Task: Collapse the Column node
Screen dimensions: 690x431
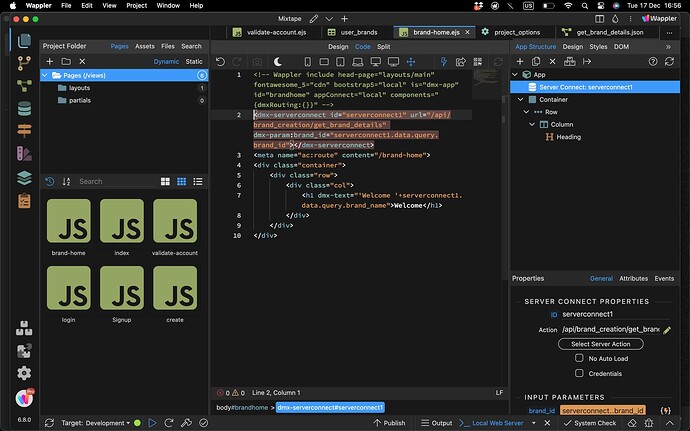Action: tap(532, 124)
